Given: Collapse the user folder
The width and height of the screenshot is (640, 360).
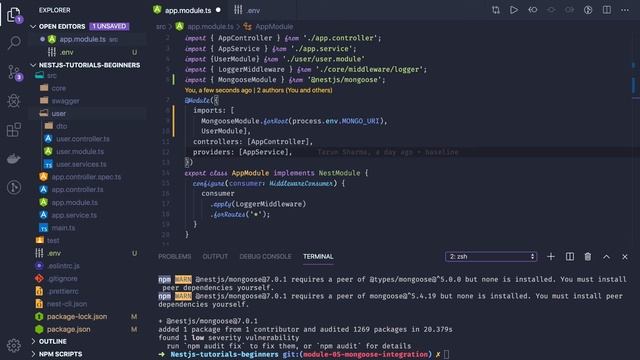Looking at the screenshot, I should (x=58, y=113).
